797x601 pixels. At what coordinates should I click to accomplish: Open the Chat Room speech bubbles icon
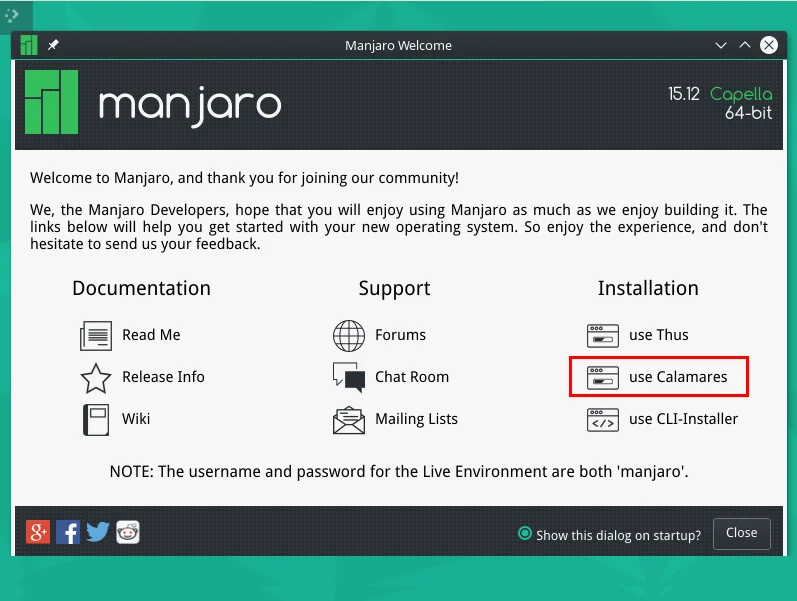349,377
